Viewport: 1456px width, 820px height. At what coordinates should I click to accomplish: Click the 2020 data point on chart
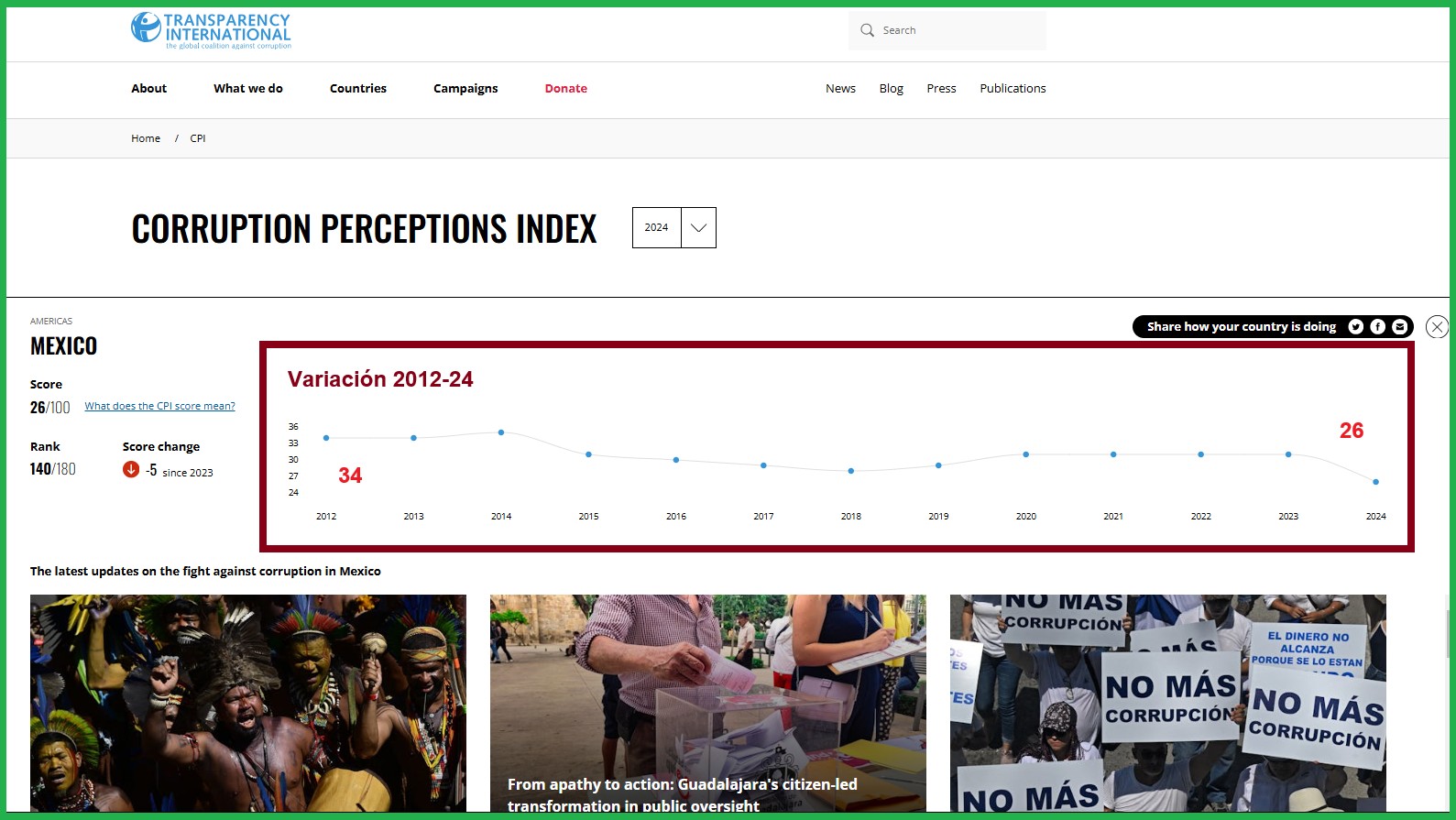[1026, 454]
